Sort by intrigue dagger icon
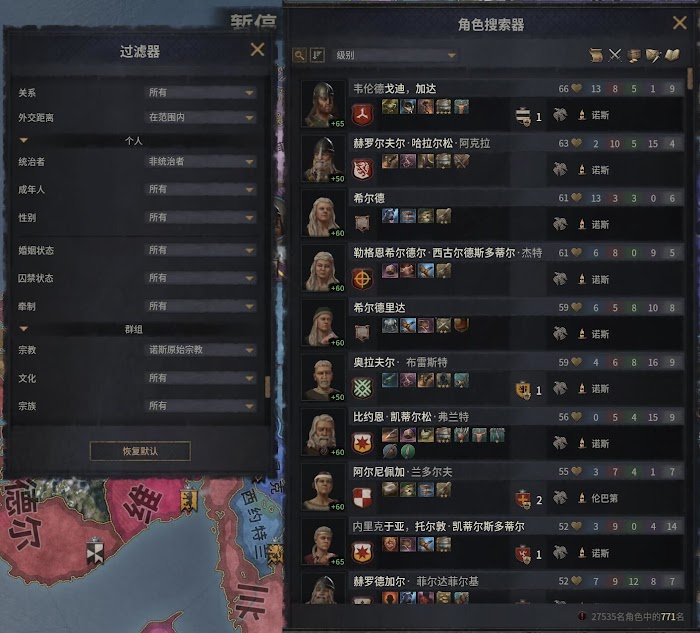The height and width of the screenshot is (633, 700). pos(653,55)
